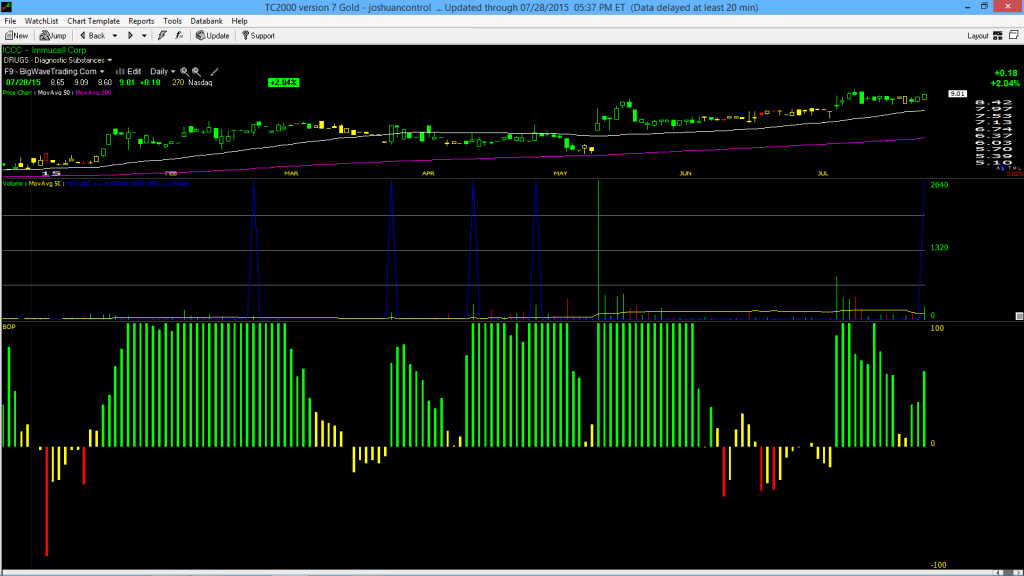Open the Daily timeframe dropdown

[163, 72]
